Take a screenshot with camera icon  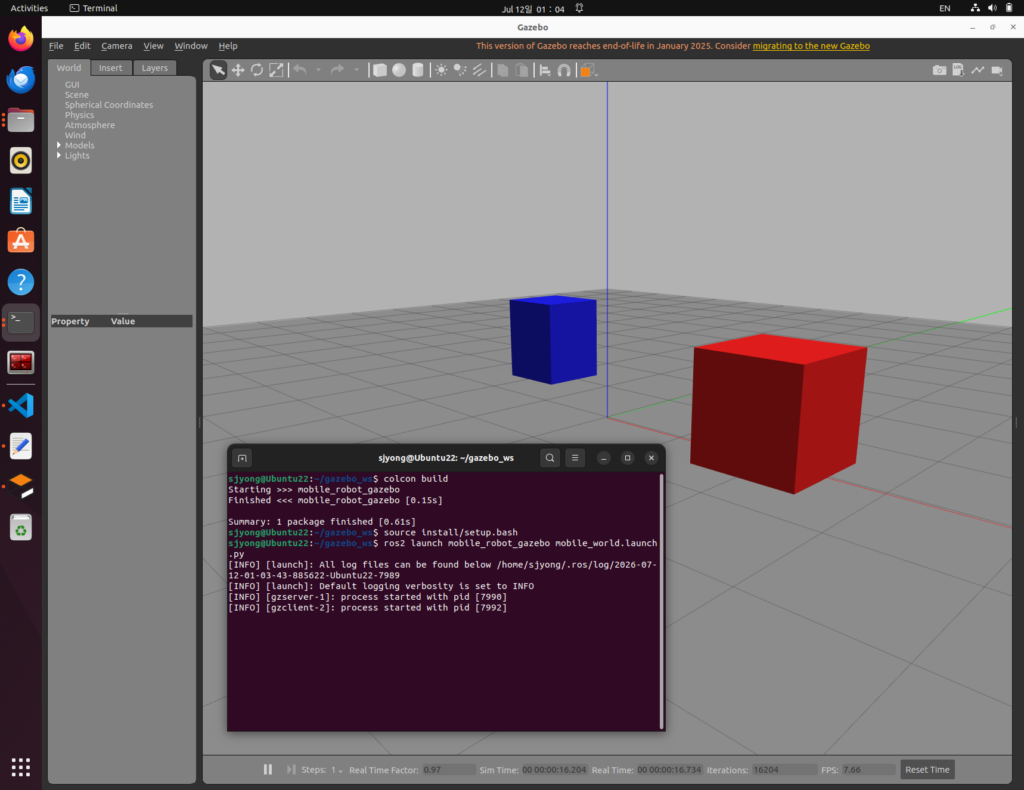point(939,70)
